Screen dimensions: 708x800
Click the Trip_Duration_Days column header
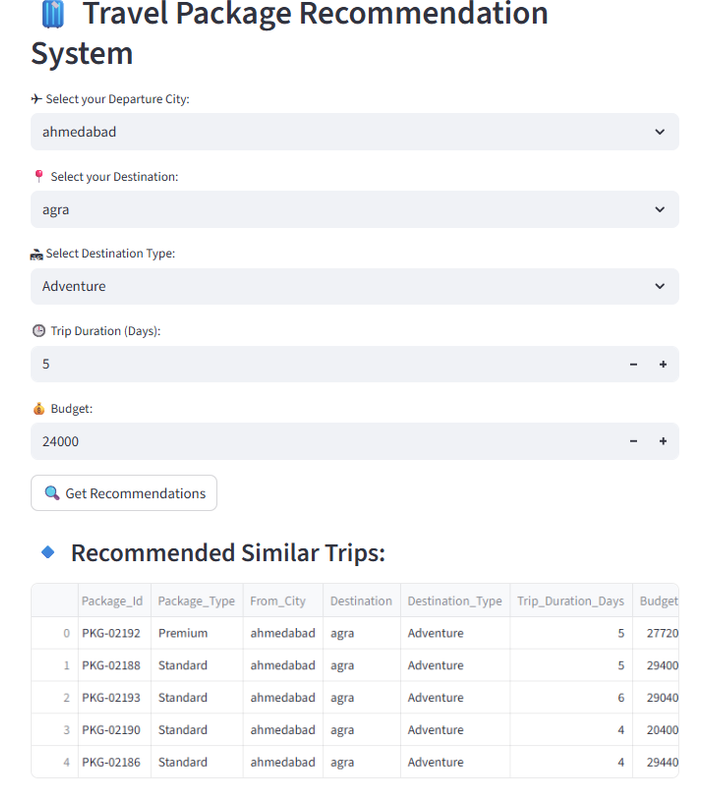pos(570,601)
